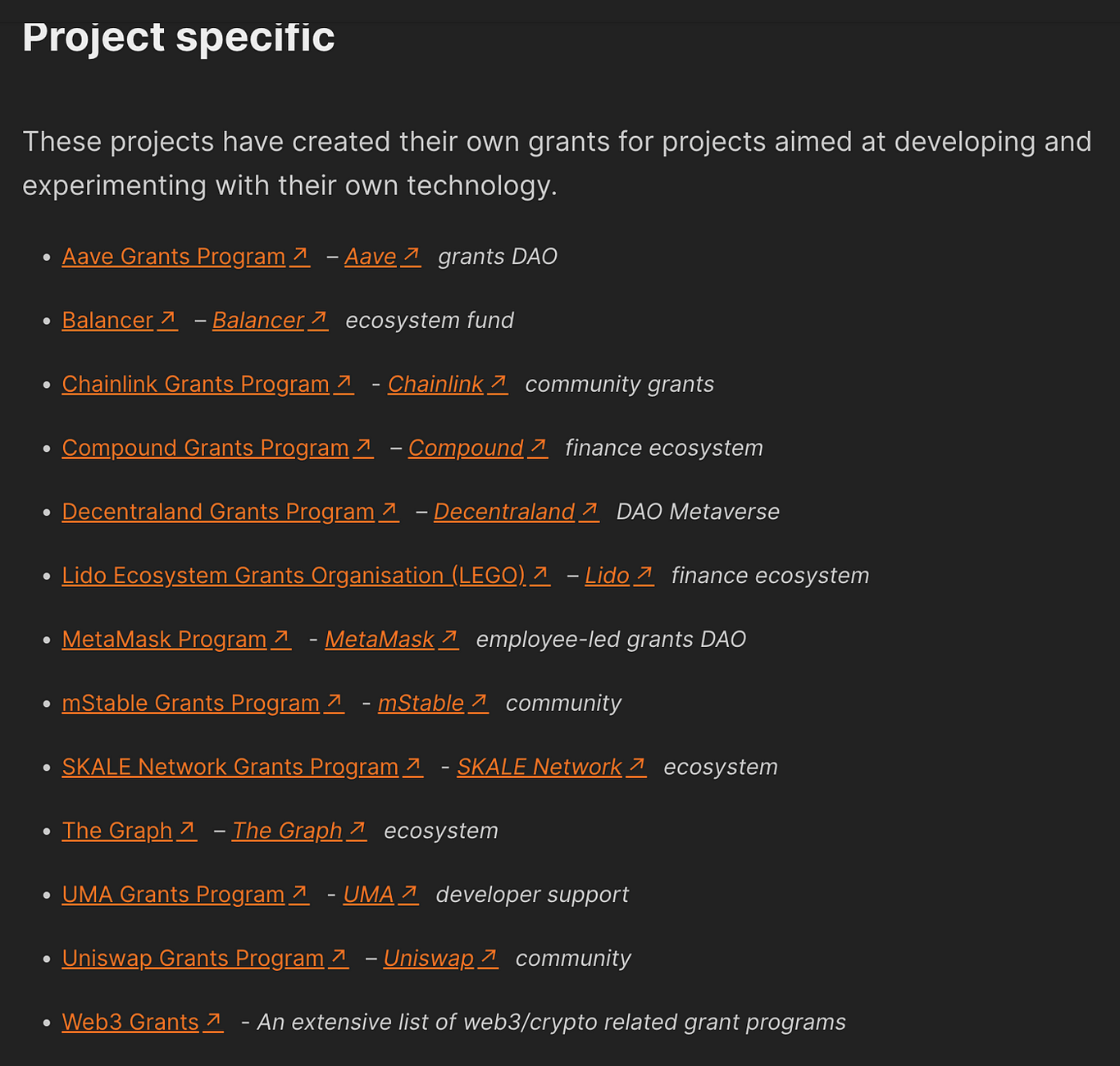Open the SKALE Network Grants Program link

tap(242, 768)
